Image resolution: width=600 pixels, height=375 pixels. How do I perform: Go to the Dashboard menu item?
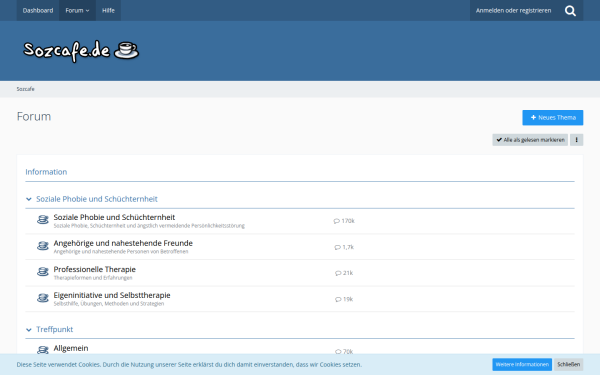38,10
